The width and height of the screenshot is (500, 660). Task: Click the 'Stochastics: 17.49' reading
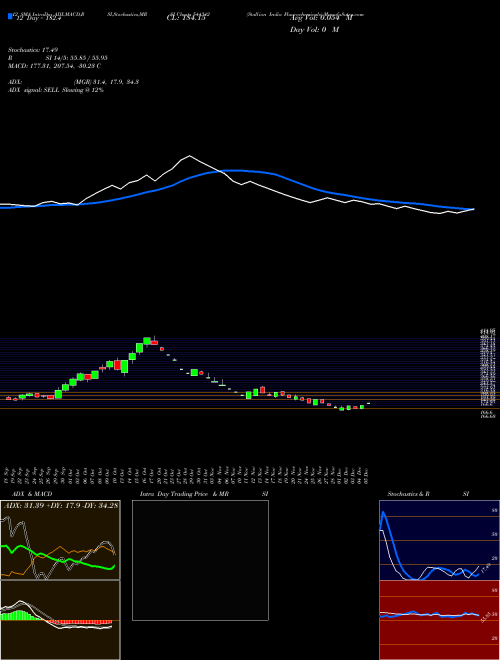[35, 50]
